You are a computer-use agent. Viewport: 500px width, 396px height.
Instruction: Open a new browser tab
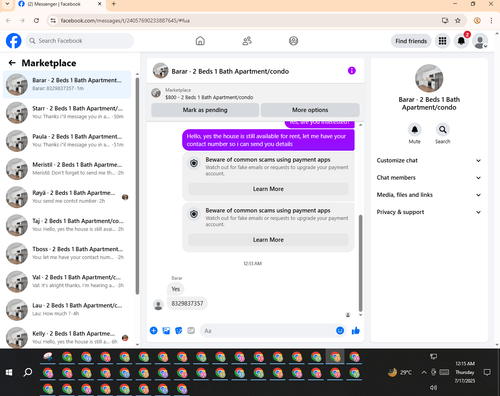click(113, 4)
